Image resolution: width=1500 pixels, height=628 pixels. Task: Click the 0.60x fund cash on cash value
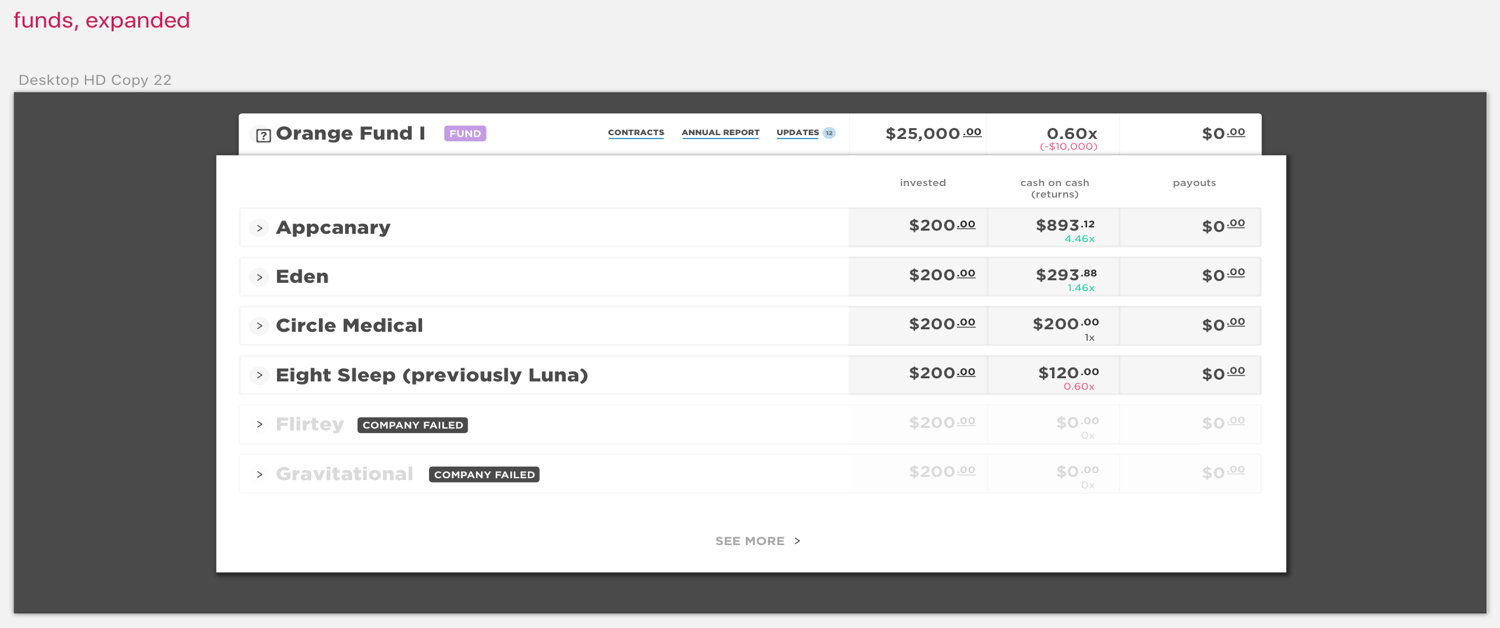pos(1072,133)
